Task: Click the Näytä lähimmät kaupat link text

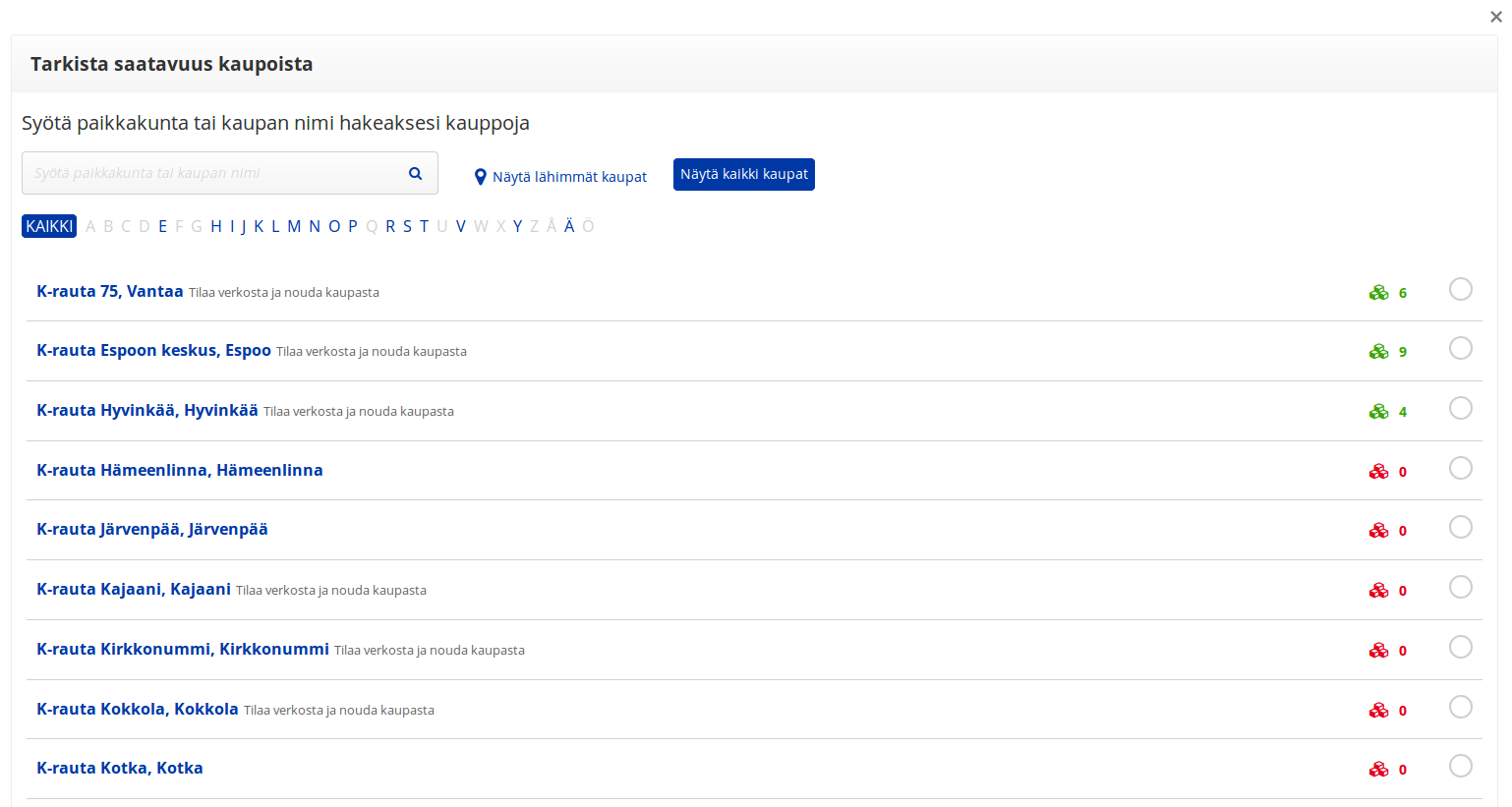Action: [x=569, y=177]
